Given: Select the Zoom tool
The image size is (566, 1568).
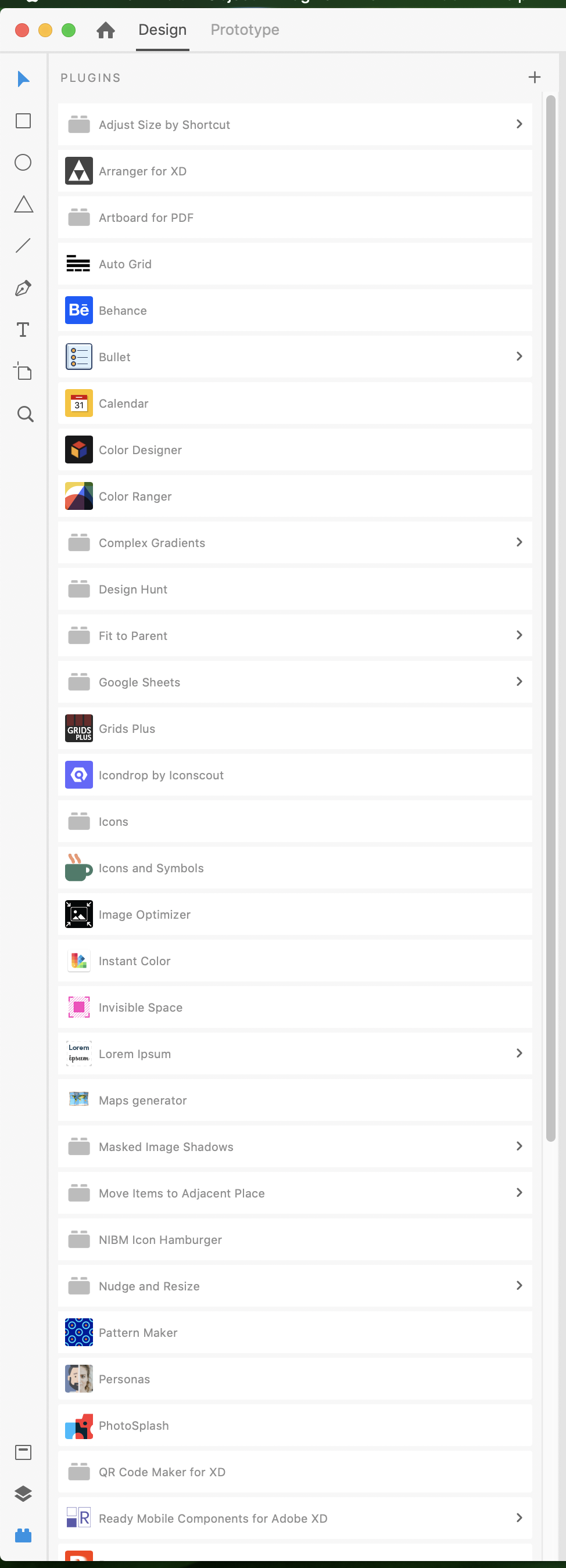Looking at the screenshot, I should tap(23, 414).
